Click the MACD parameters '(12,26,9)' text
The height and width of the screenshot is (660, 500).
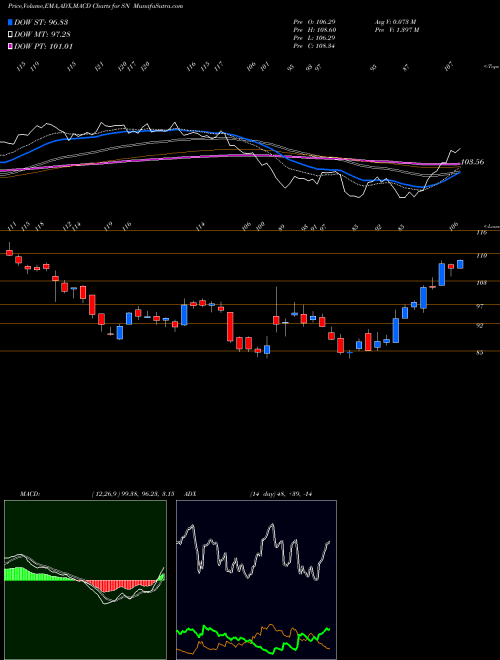tap(106, 494)
